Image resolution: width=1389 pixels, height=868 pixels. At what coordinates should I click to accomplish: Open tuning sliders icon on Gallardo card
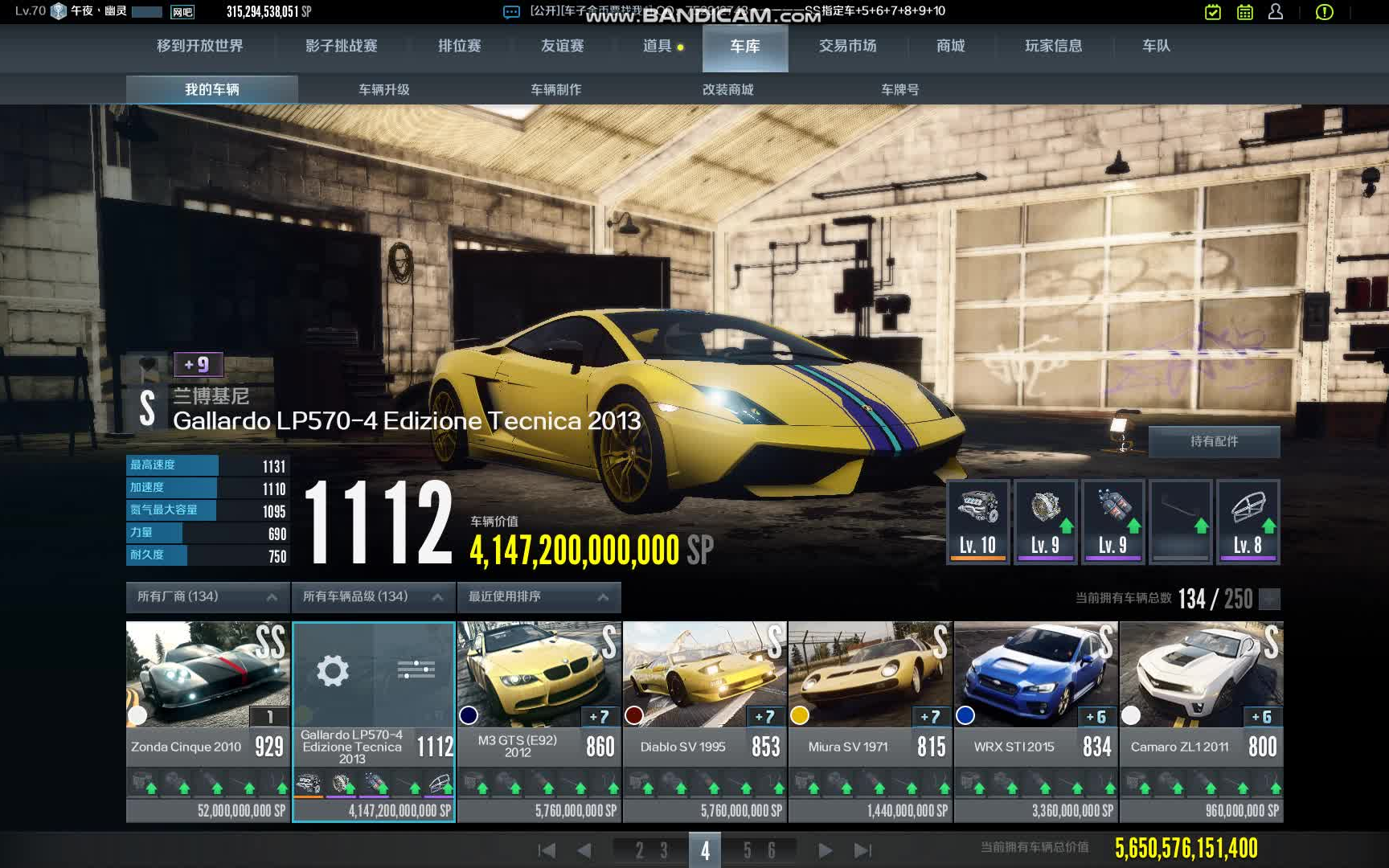(416, 669)
